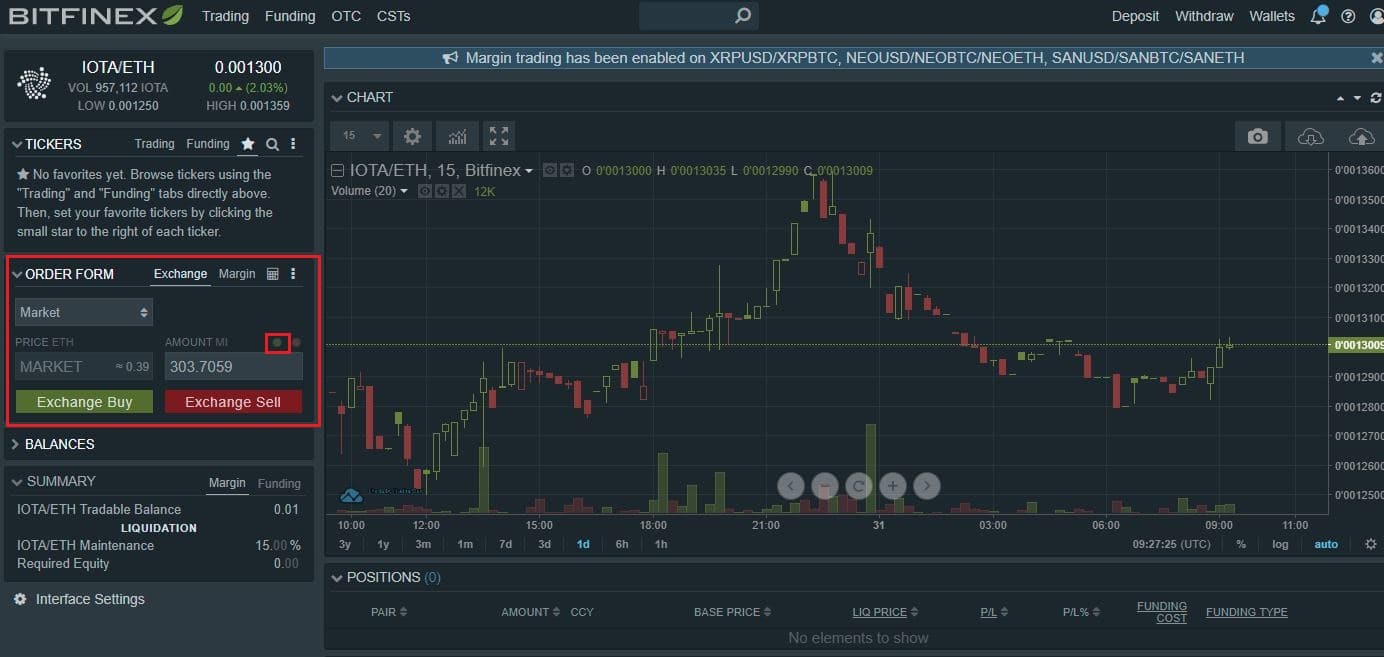Close the margin trading announcement banner
The width and height of the screenshot is (1384, 657).
click(1376, 58)
